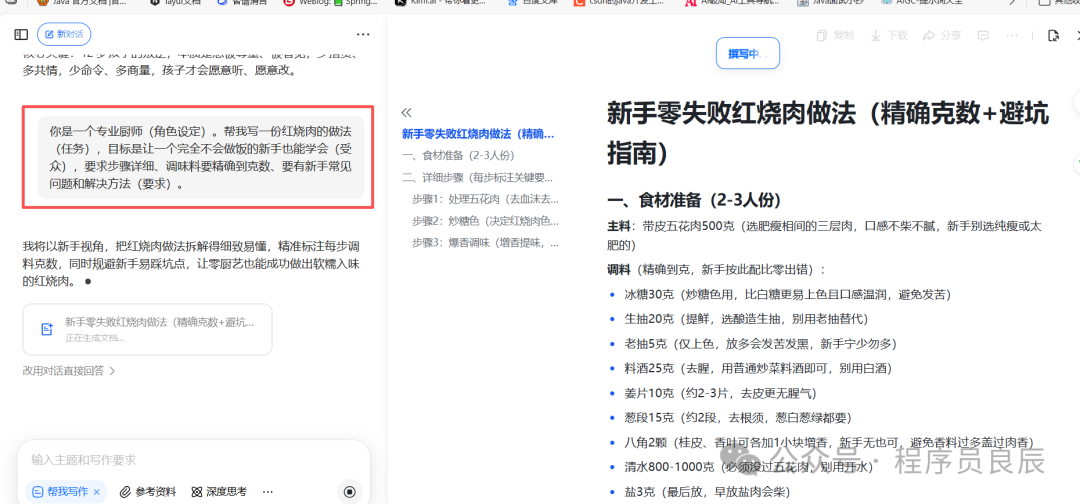Remove 帮我写作 chip with its x

pos(97,492)
